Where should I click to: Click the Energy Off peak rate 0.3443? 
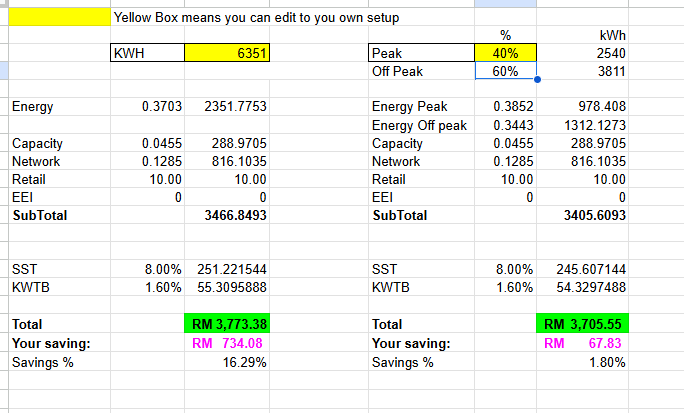[x=505, y=125]
